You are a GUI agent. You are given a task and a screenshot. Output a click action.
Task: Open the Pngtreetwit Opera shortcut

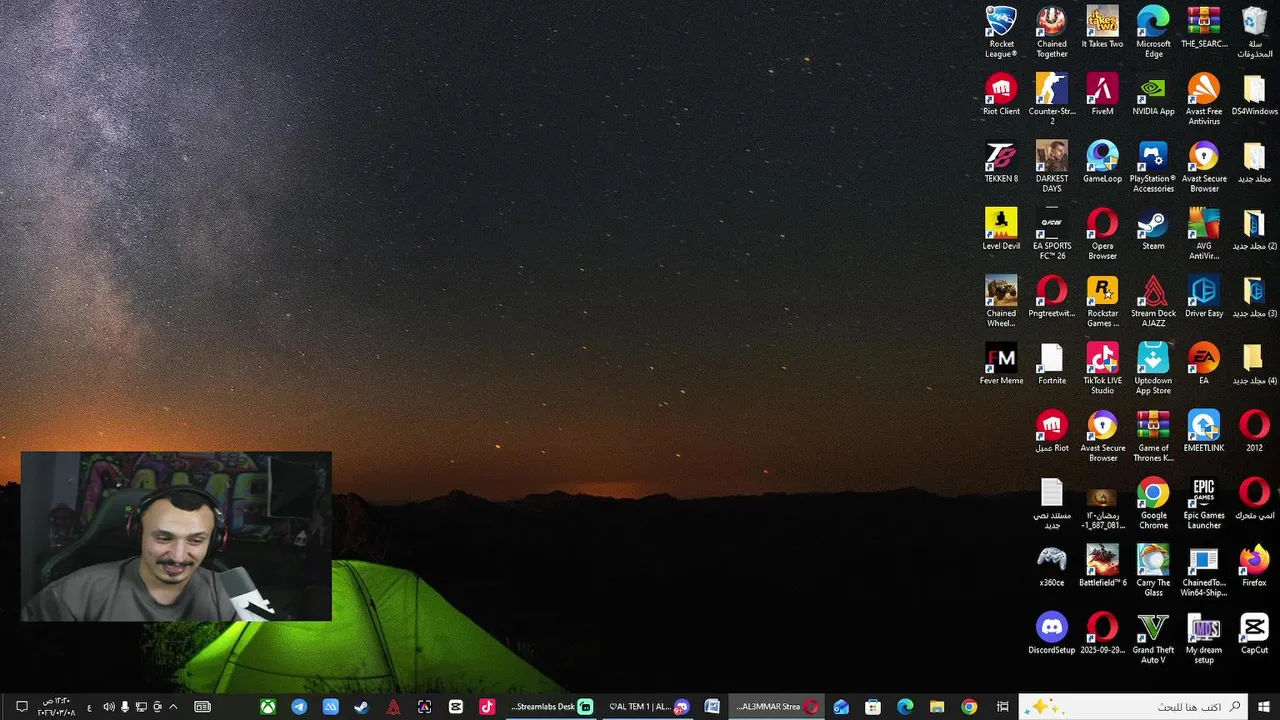tap(1052, 296)
